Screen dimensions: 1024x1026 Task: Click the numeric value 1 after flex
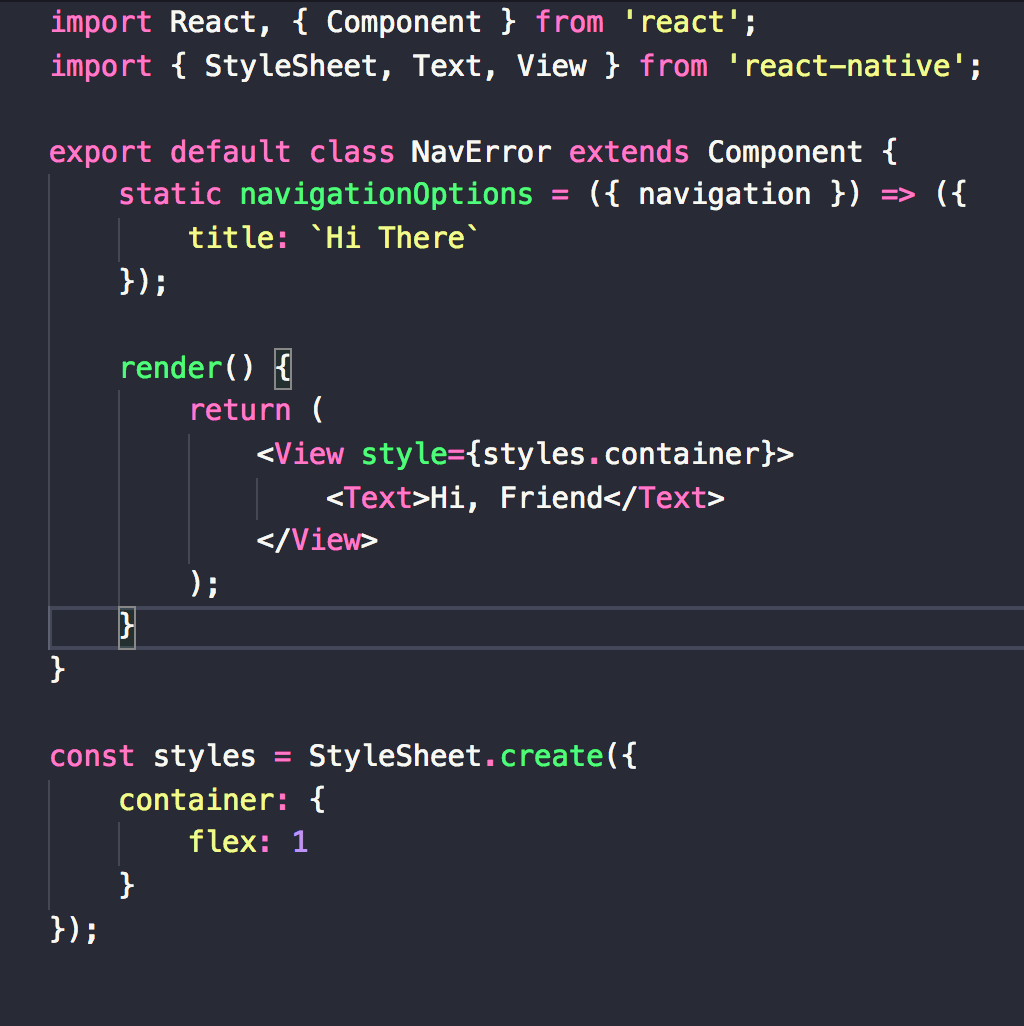click(x=300, y=842)
